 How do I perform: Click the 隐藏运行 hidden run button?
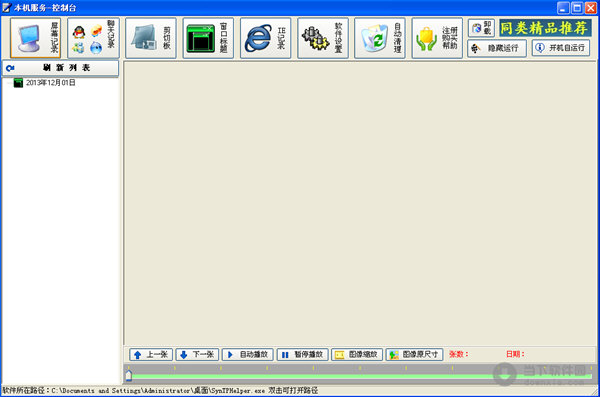[497, 48]
